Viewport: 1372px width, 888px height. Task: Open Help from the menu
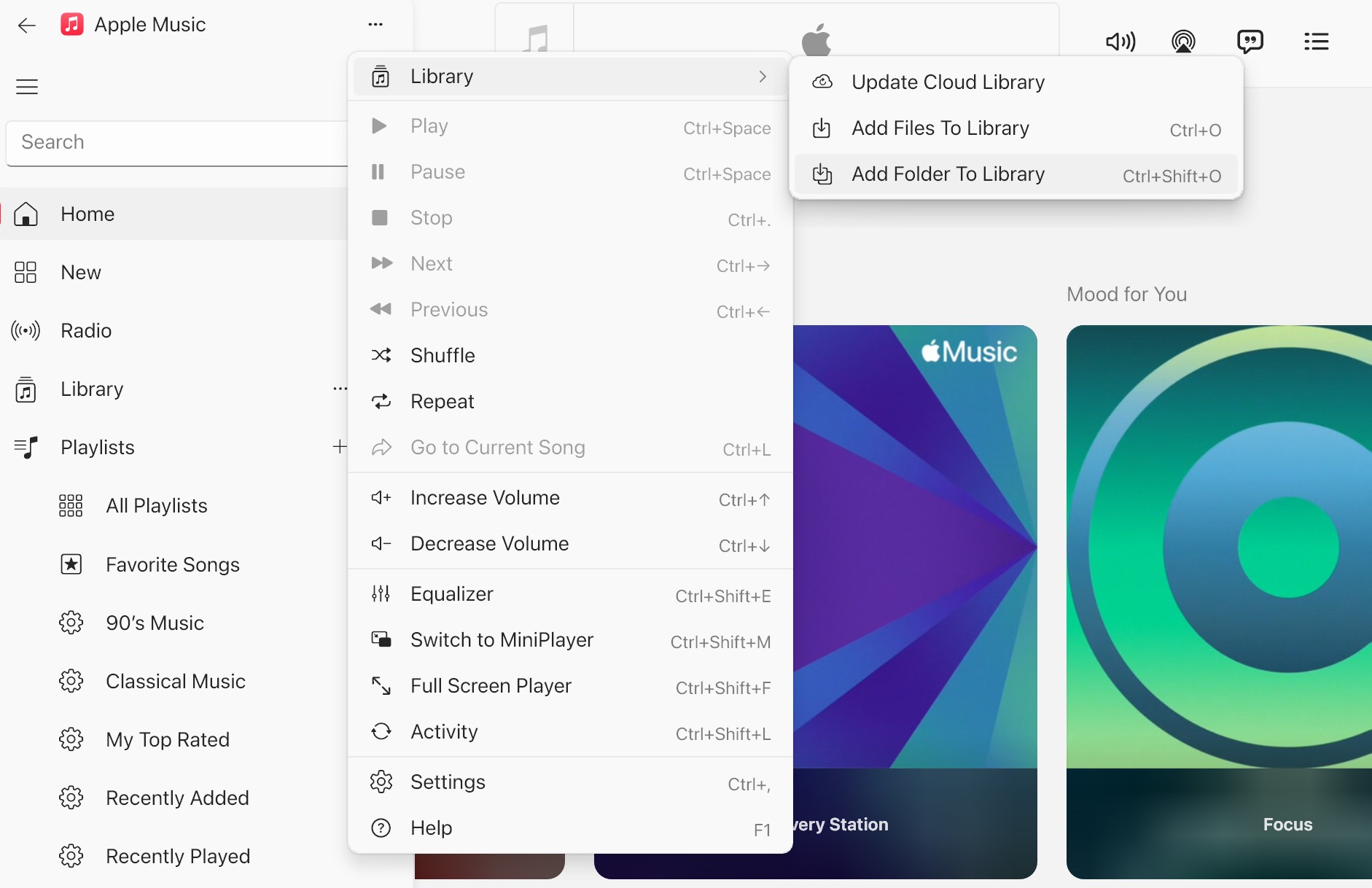point(570,828)
